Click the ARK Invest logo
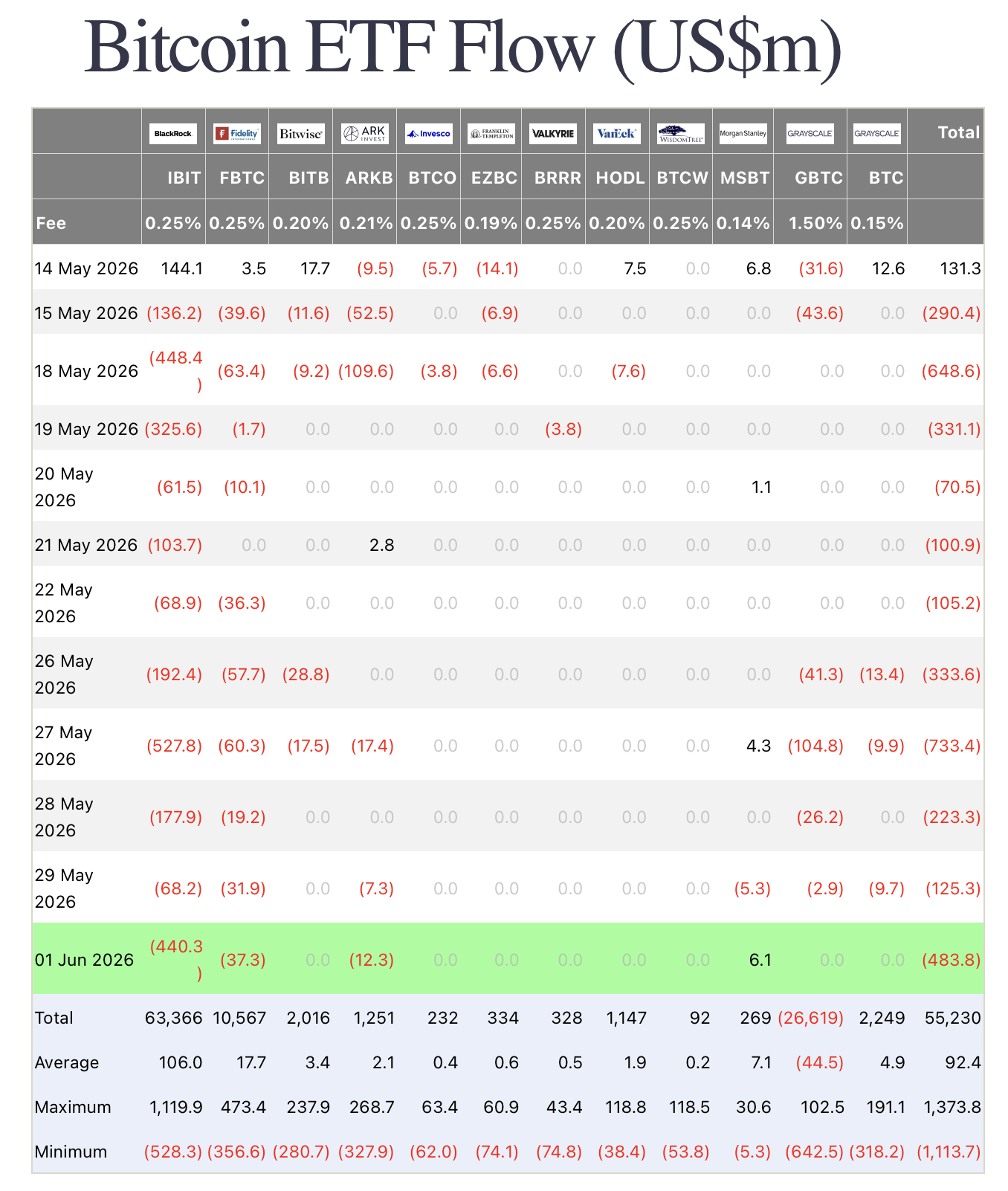Viewport: 1008px width, 1191px height. point(365,134)
